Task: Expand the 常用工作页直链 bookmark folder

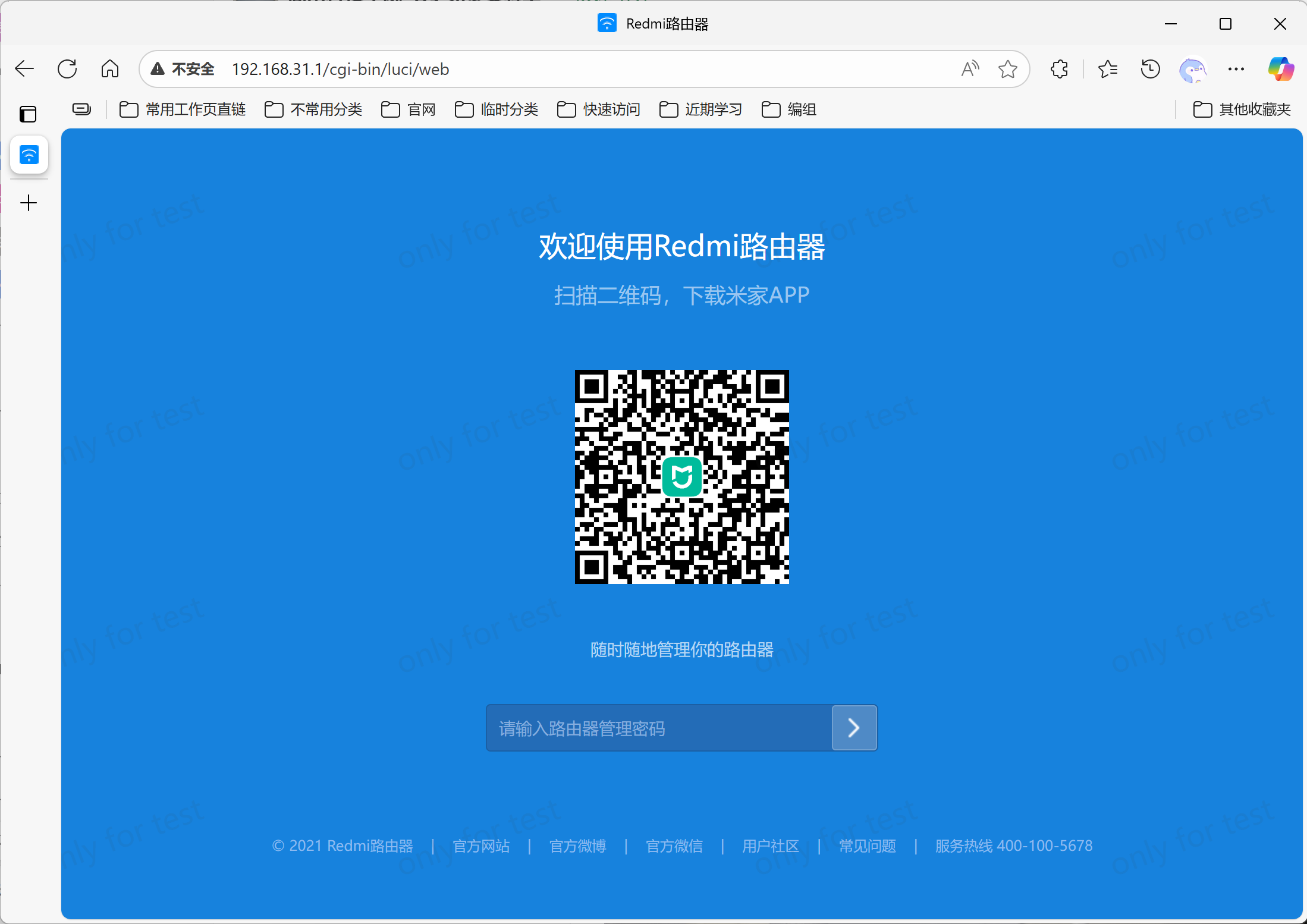Action: point(183,109)
